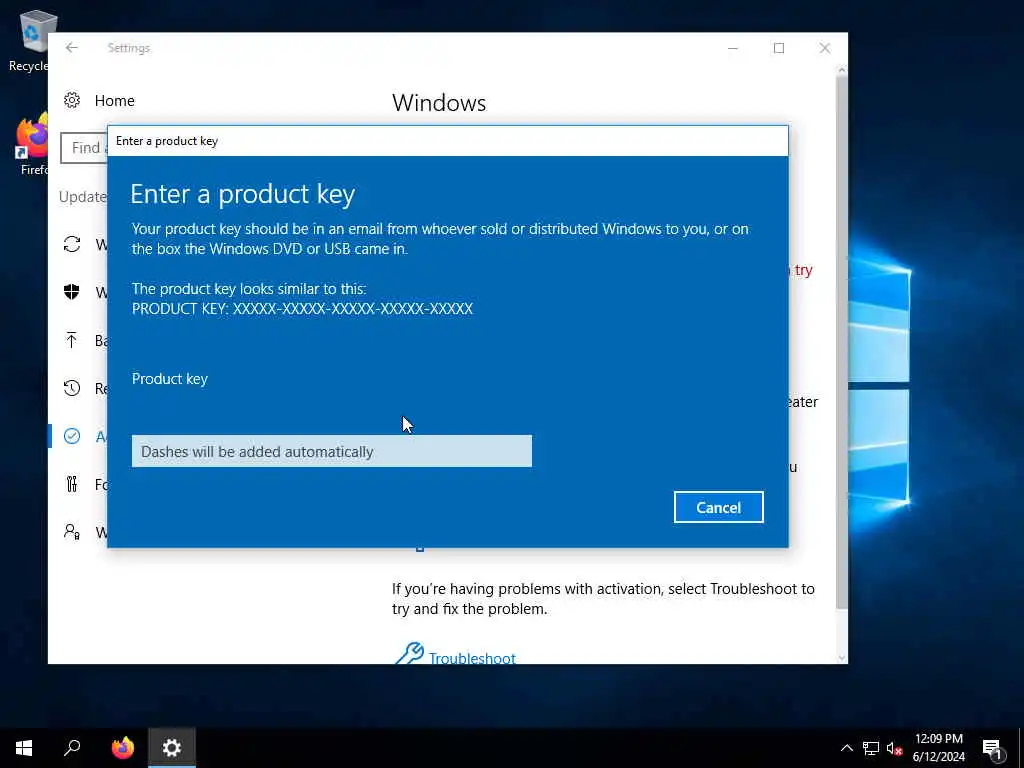The height and width of the screenshot is (768, 1024).
Task: Open the taskbar clock and date
Action: [x=938, y=748]
